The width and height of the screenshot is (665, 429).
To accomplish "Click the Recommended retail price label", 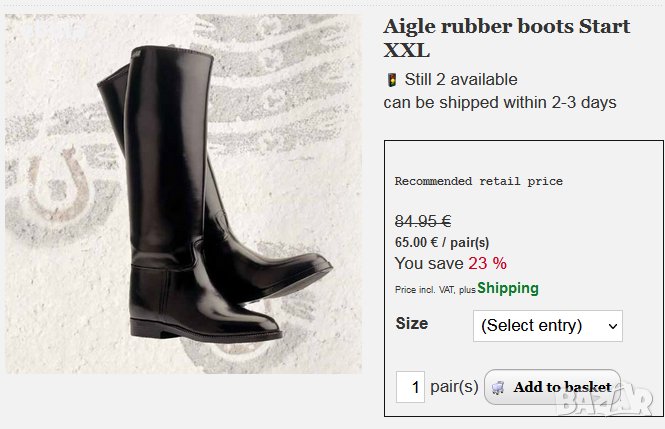I will 478,181.
